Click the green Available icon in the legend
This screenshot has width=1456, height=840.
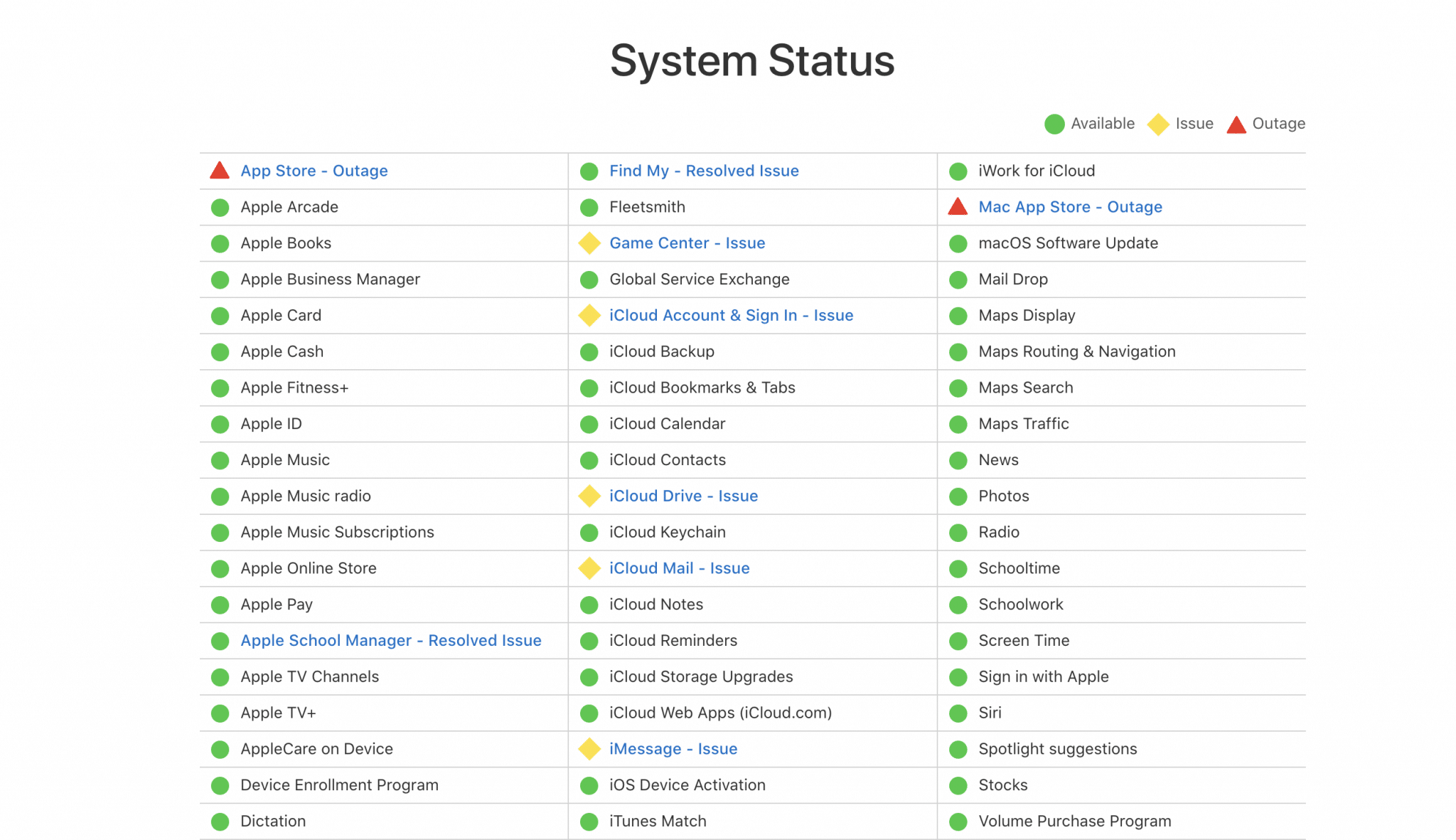(1054, 124)
